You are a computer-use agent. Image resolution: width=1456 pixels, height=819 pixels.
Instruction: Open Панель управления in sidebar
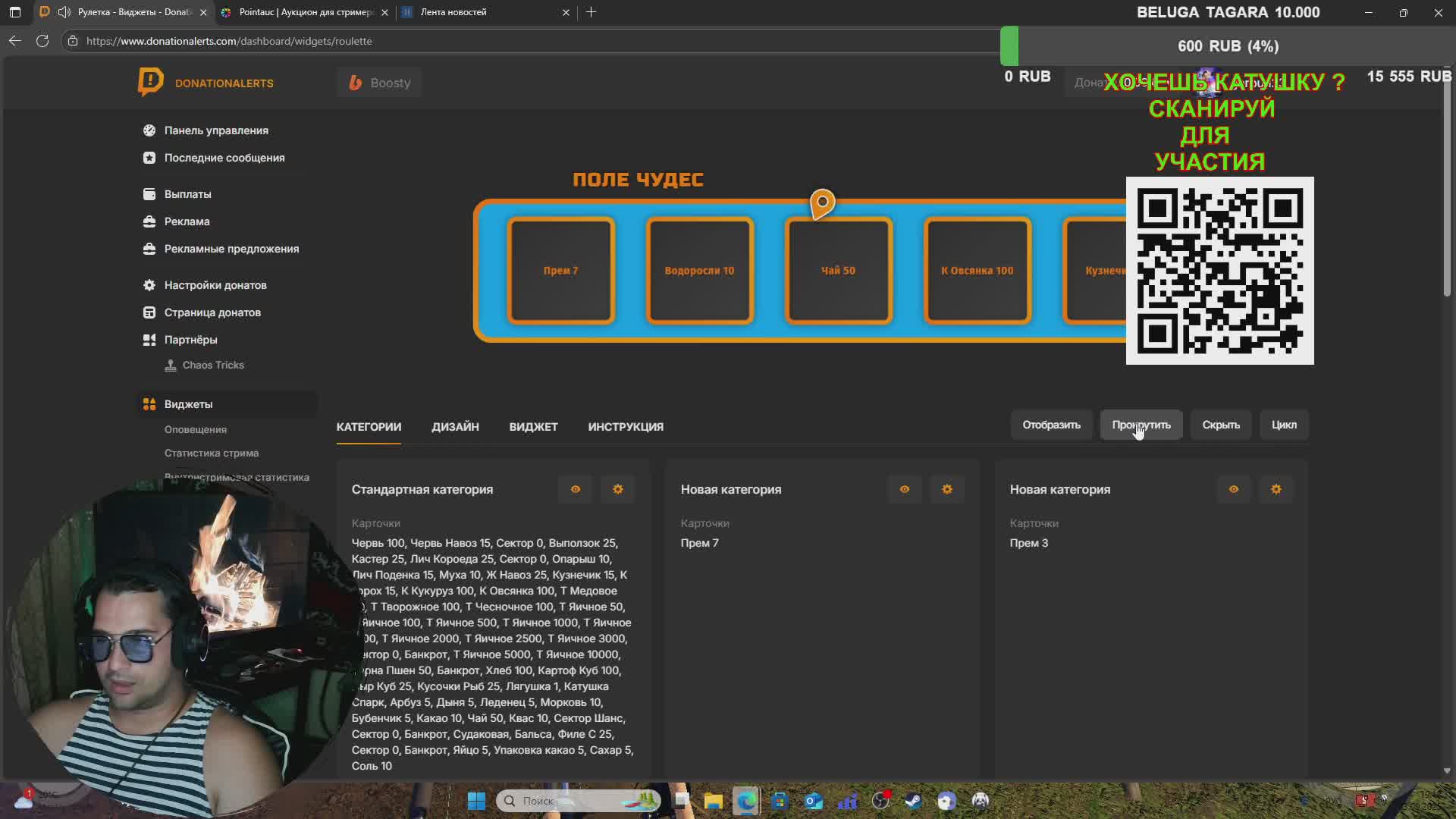[x=216, y=130]
